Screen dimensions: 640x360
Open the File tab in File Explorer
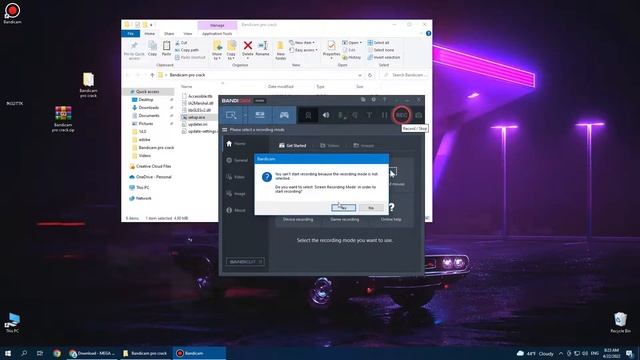click(131, 33)
